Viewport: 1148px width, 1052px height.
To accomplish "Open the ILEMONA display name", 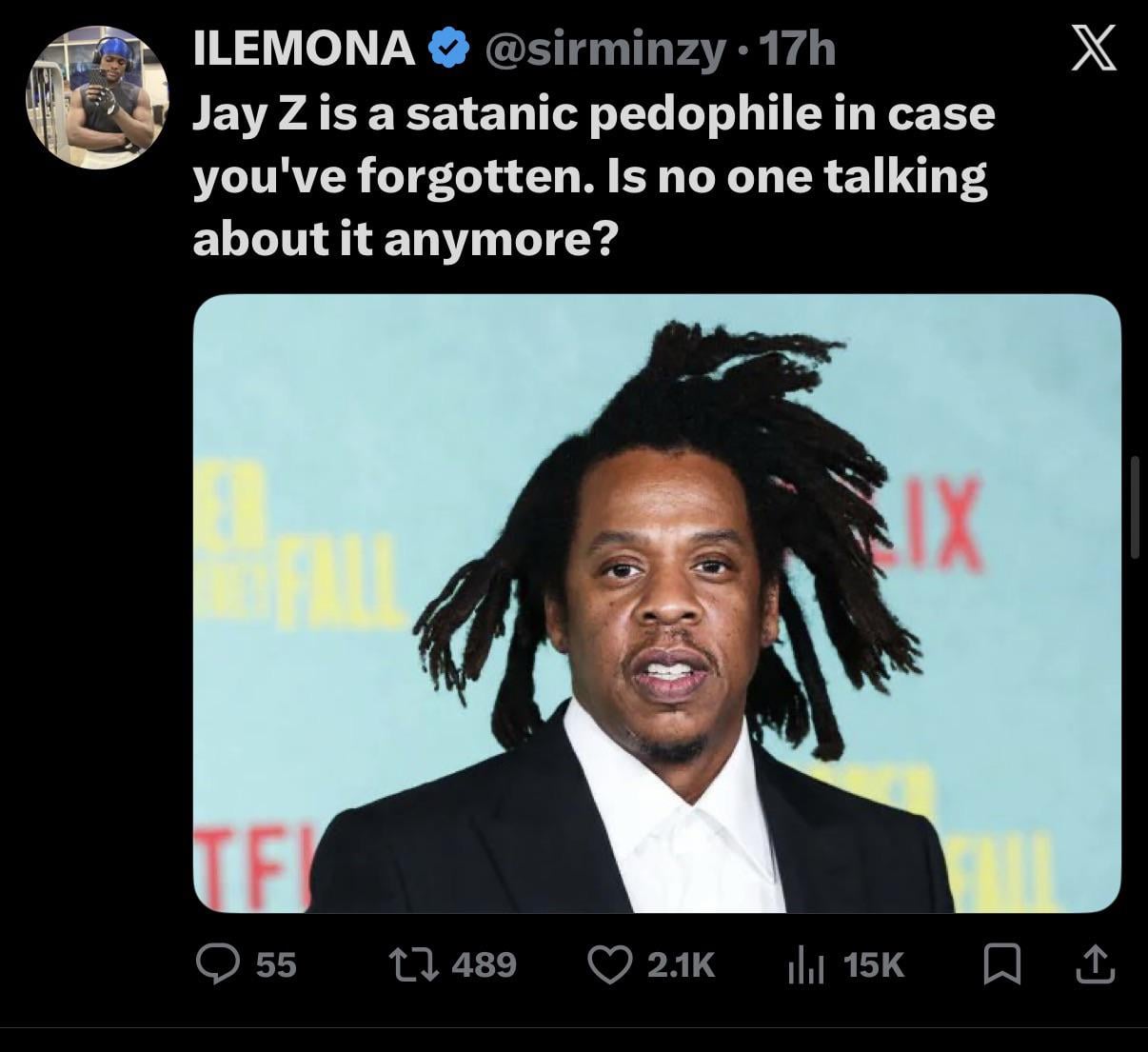I will tap(305, 50).
